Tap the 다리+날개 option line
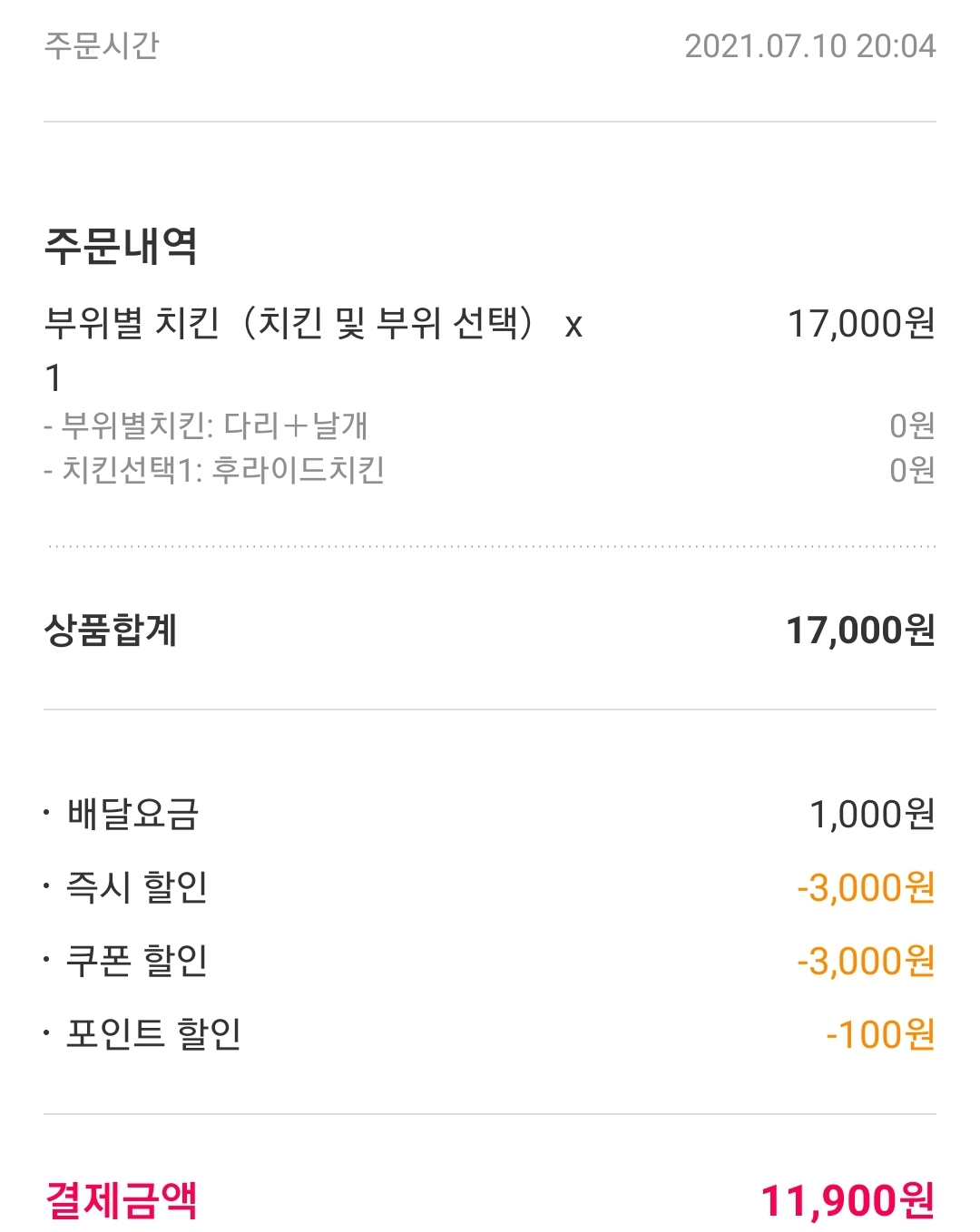This screenshot has height=1232, width=980. point(206,425)
